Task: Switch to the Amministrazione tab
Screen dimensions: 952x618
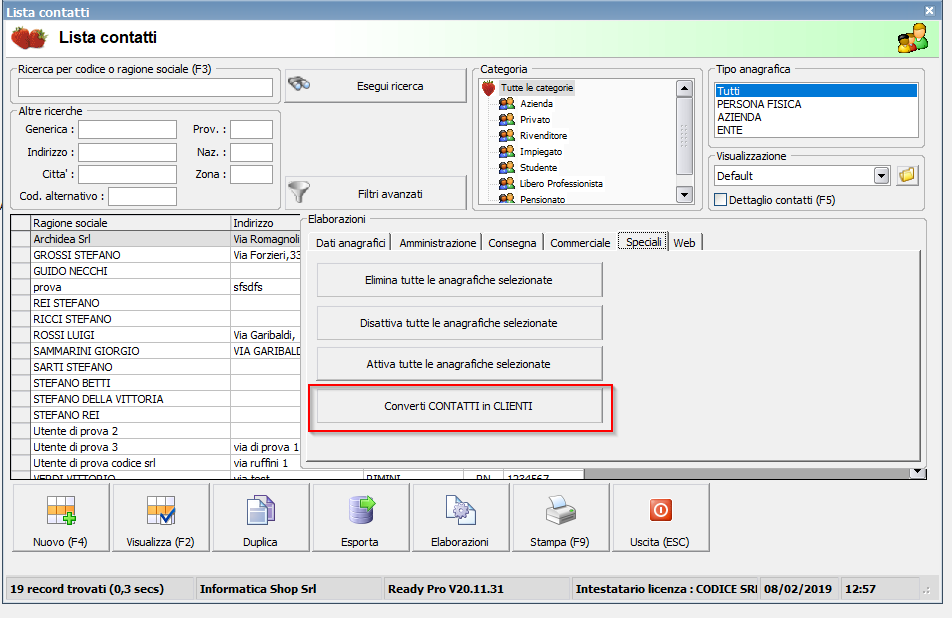Action: tap(438, 243)
